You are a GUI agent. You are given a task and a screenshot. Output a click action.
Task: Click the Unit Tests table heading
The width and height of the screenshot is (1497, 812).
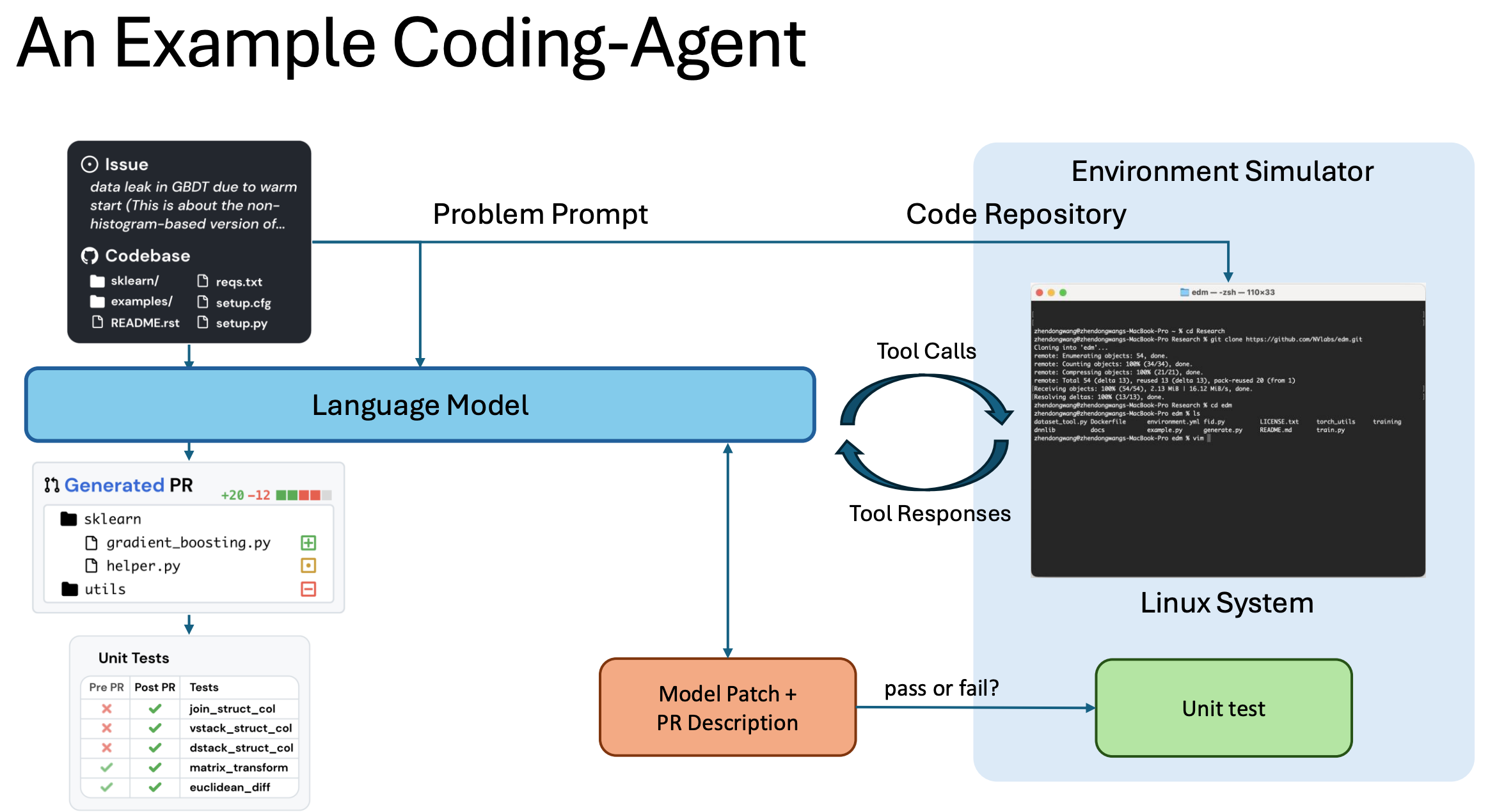(x=134, y=658)
